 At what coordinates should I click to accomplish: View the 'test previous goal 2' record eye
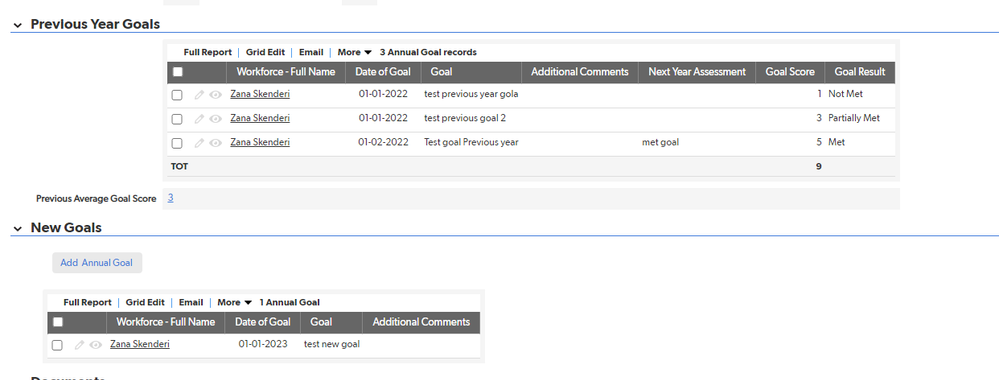(215, 119)
